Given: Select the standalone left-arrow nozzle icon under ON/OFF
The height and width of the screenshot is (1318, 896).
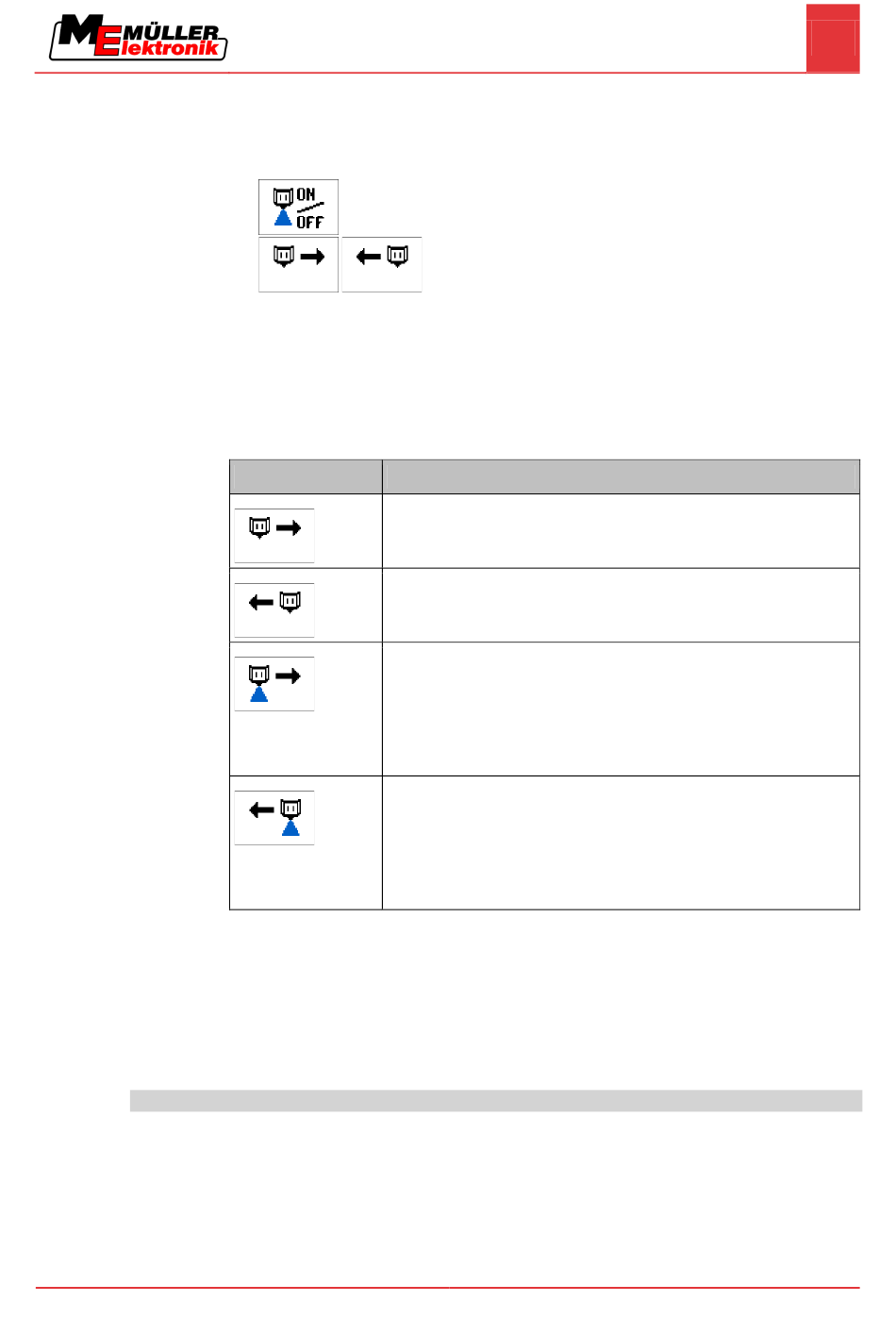Looking at the screenshot, I should [x=381, y=264].
